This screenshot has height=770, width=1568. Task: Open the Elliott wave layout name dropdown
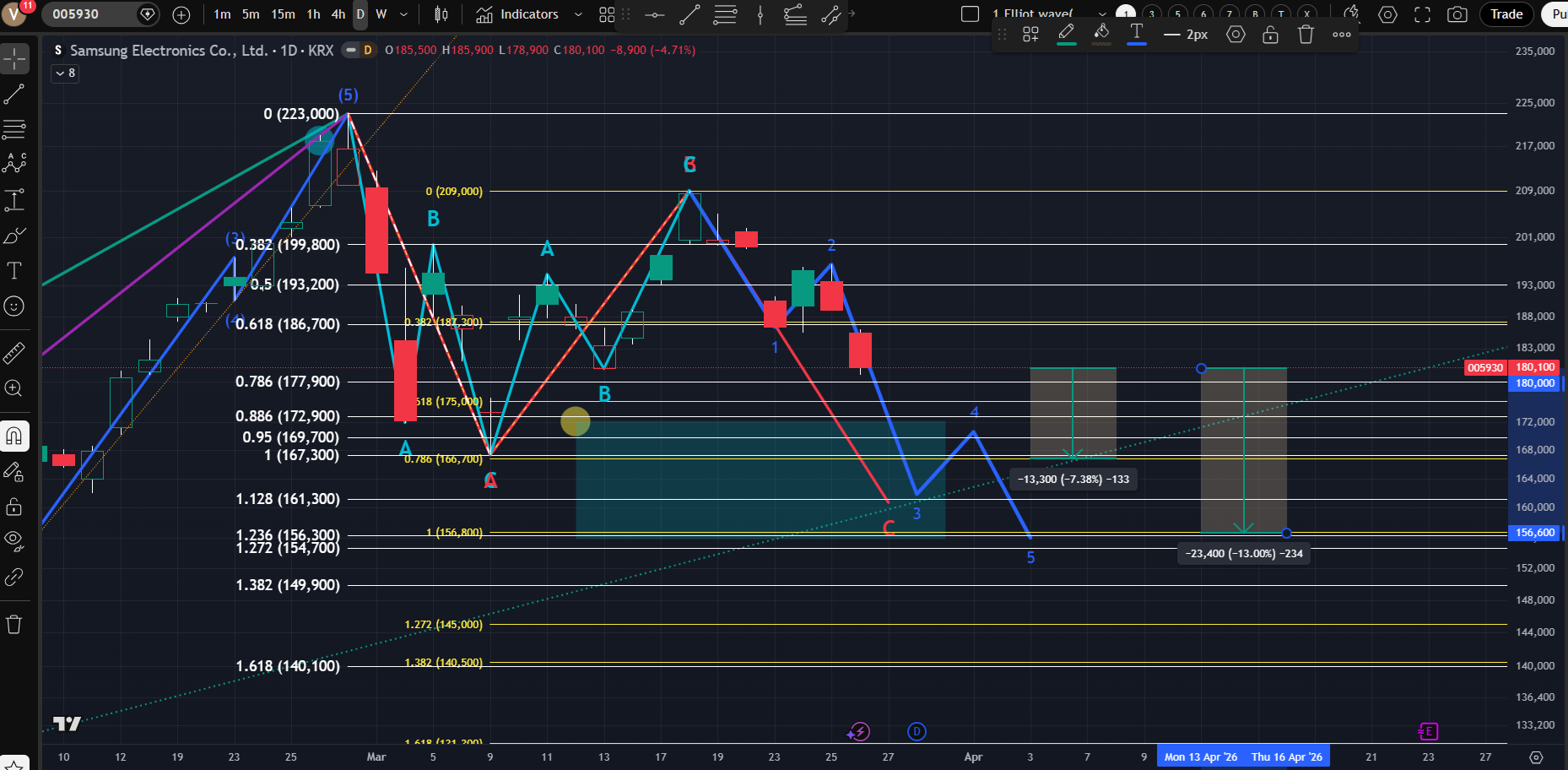tap(1102, 14)
